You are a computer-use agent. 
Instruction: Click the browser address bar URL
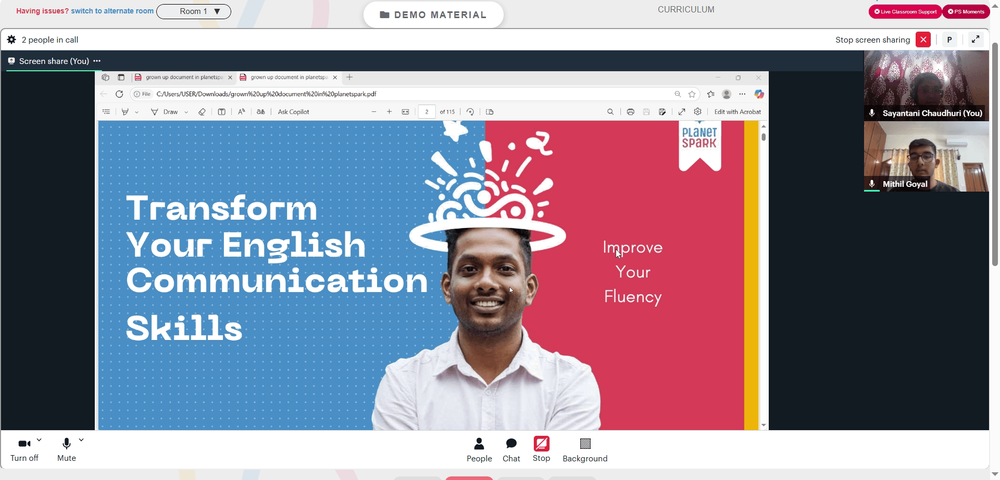(x=266, y=94)
